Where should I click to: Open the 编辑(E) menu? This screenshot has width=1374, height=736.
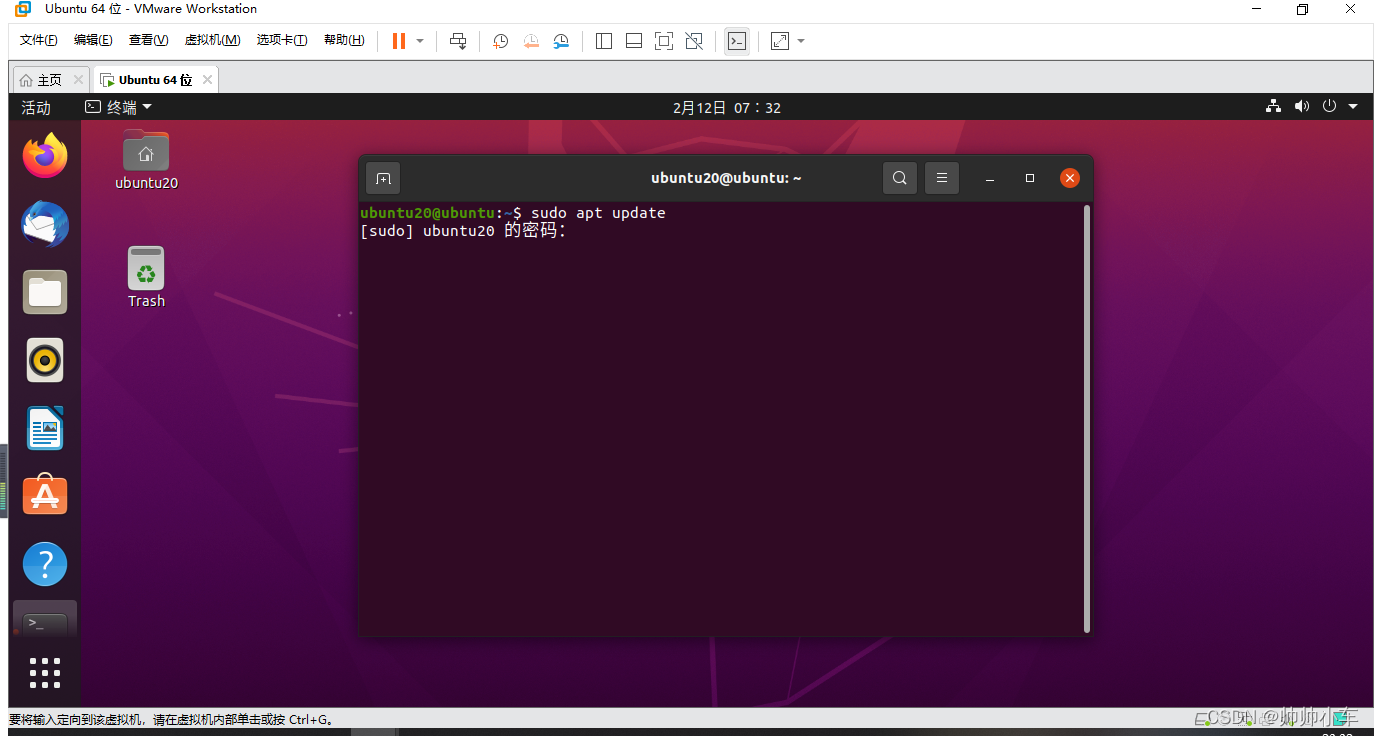93,40
